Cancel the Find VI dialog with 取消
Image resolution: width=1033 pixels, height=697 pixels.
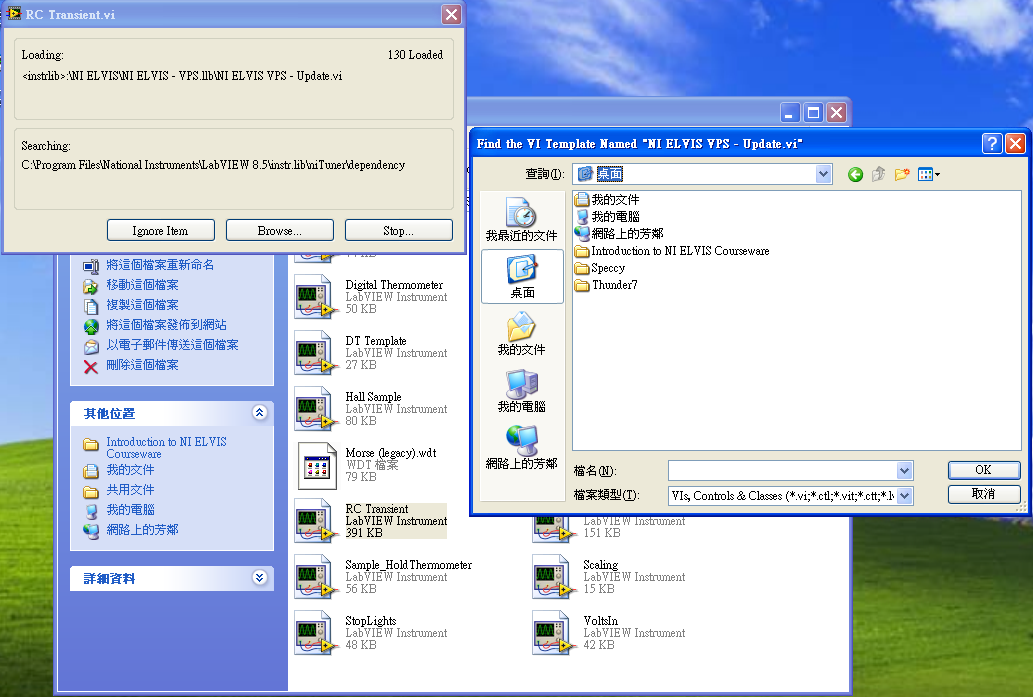point(984,494)
